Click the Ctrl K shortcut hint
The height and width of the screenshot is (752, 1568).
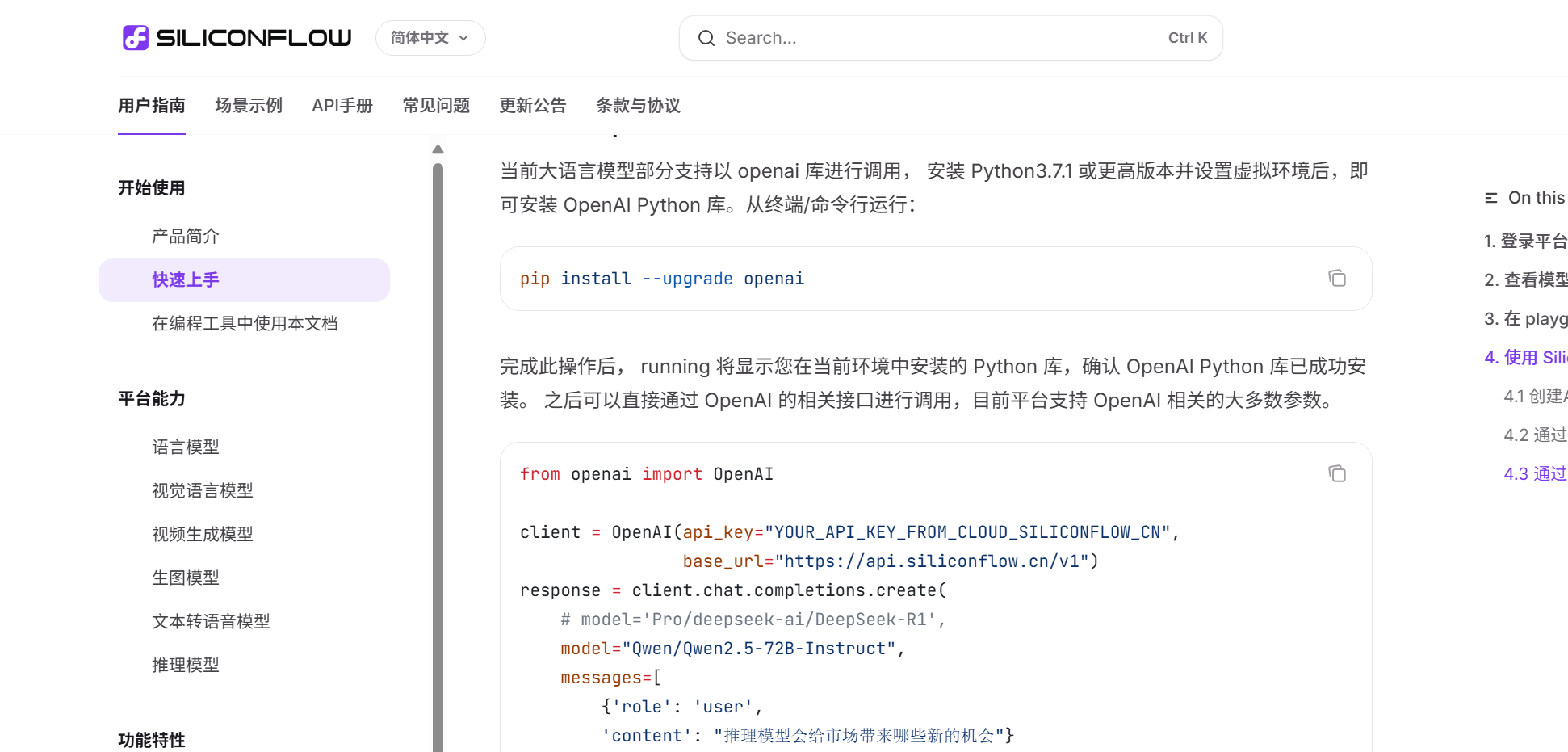click(x=1188, y=38)
